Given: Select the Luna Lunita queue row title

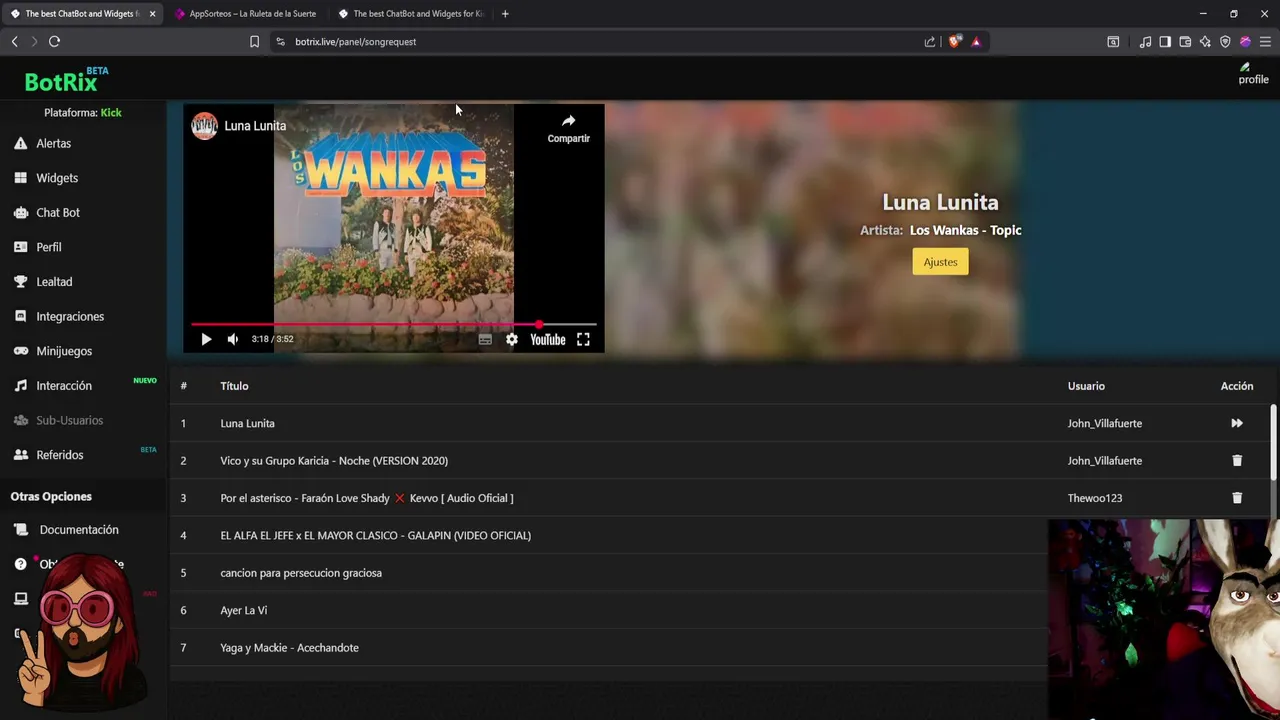Looking at the screenshot, I should coord(247,423).
